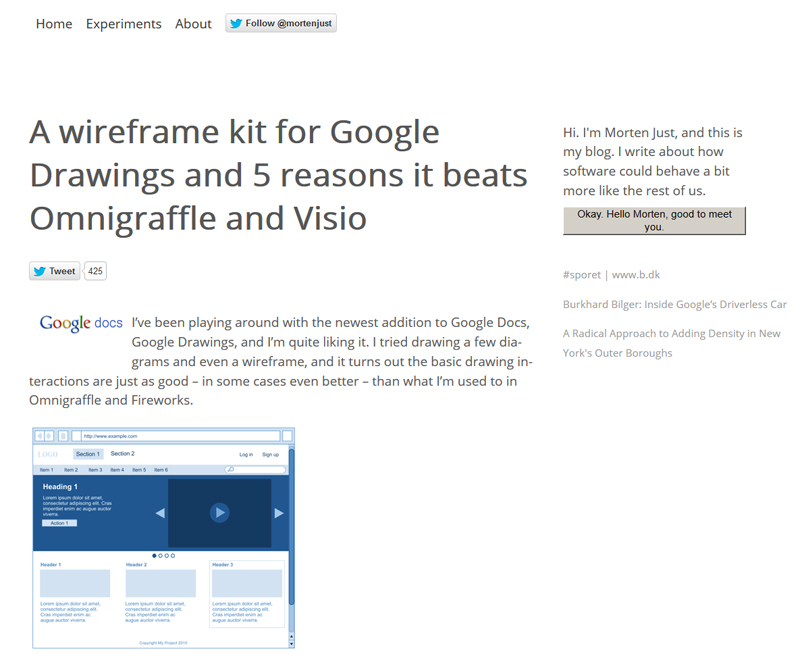Open the Home menu item
Image resolution: width=800 pixels, height=660 pixels.
pos(54,24)
